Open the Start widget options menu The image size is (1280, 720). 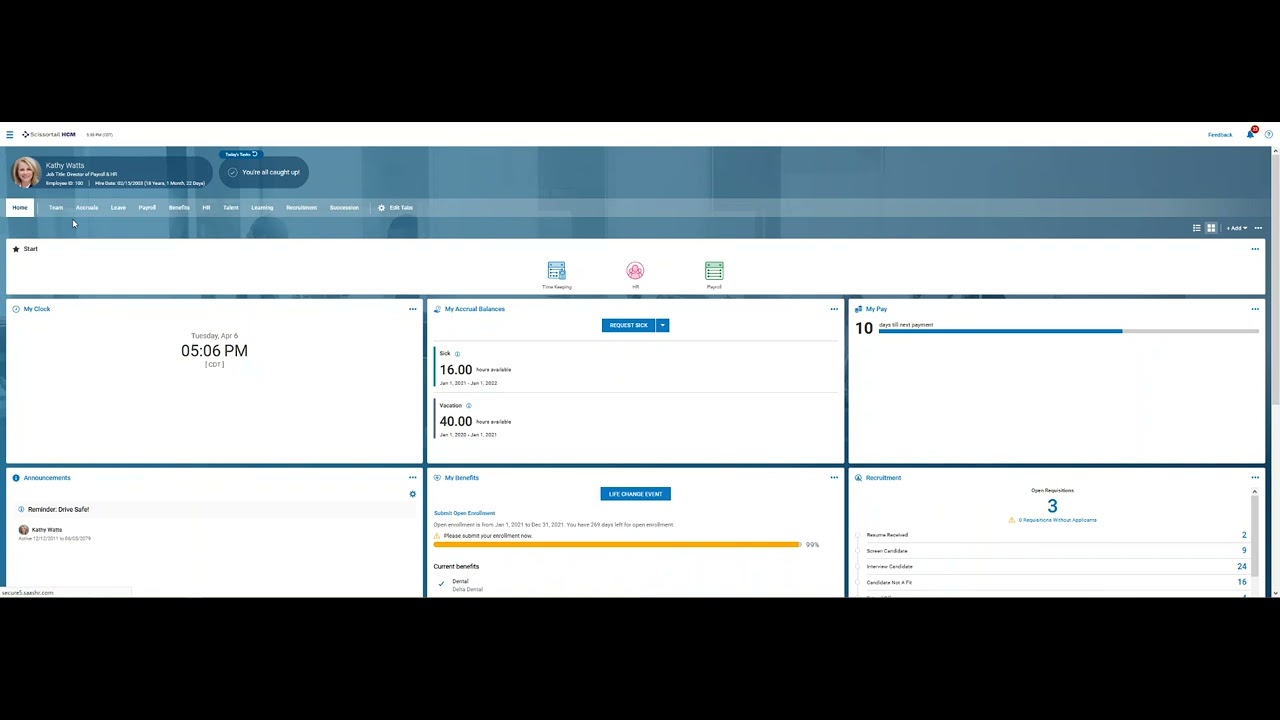(1255, 249)
